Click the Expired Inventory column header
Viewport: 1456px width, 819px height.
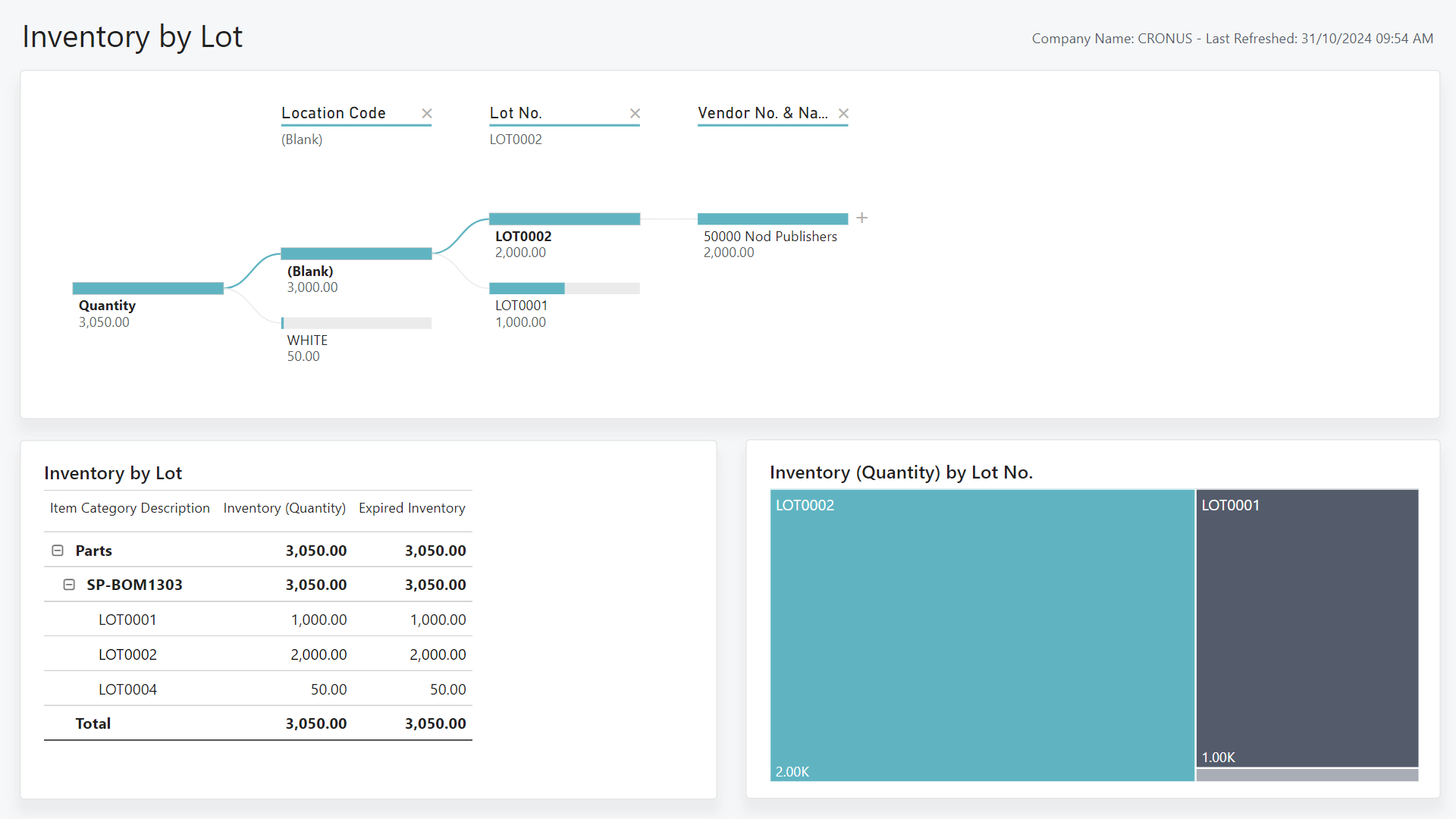tap(411, 508)
